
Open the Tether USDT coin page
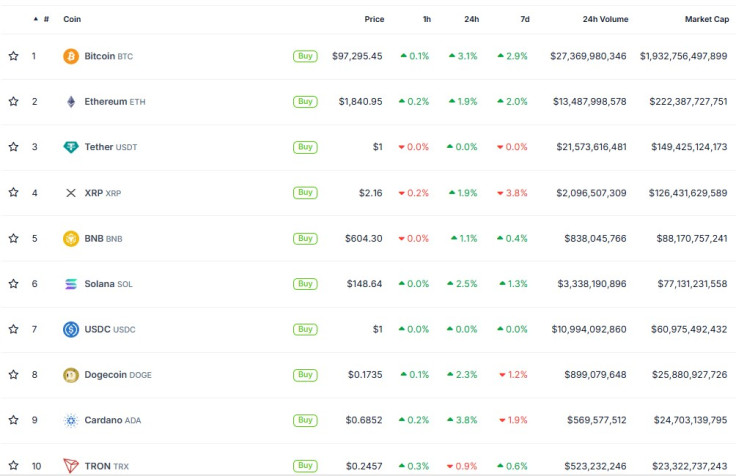[111, 147]
